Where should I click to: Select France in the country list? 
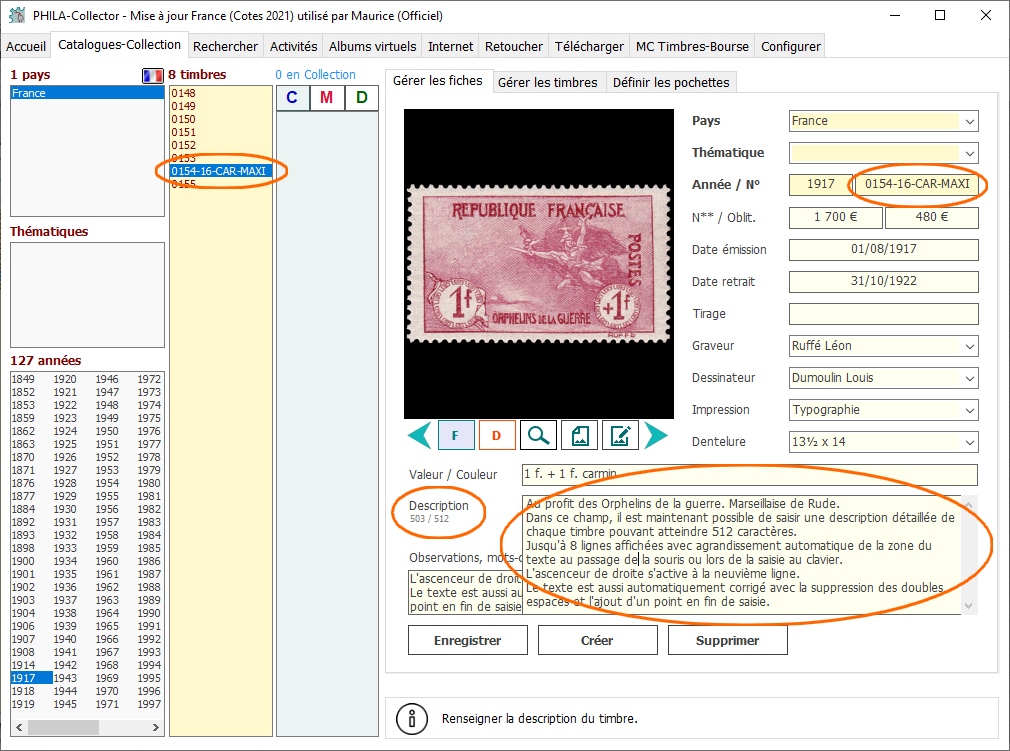tap(87, 93)
